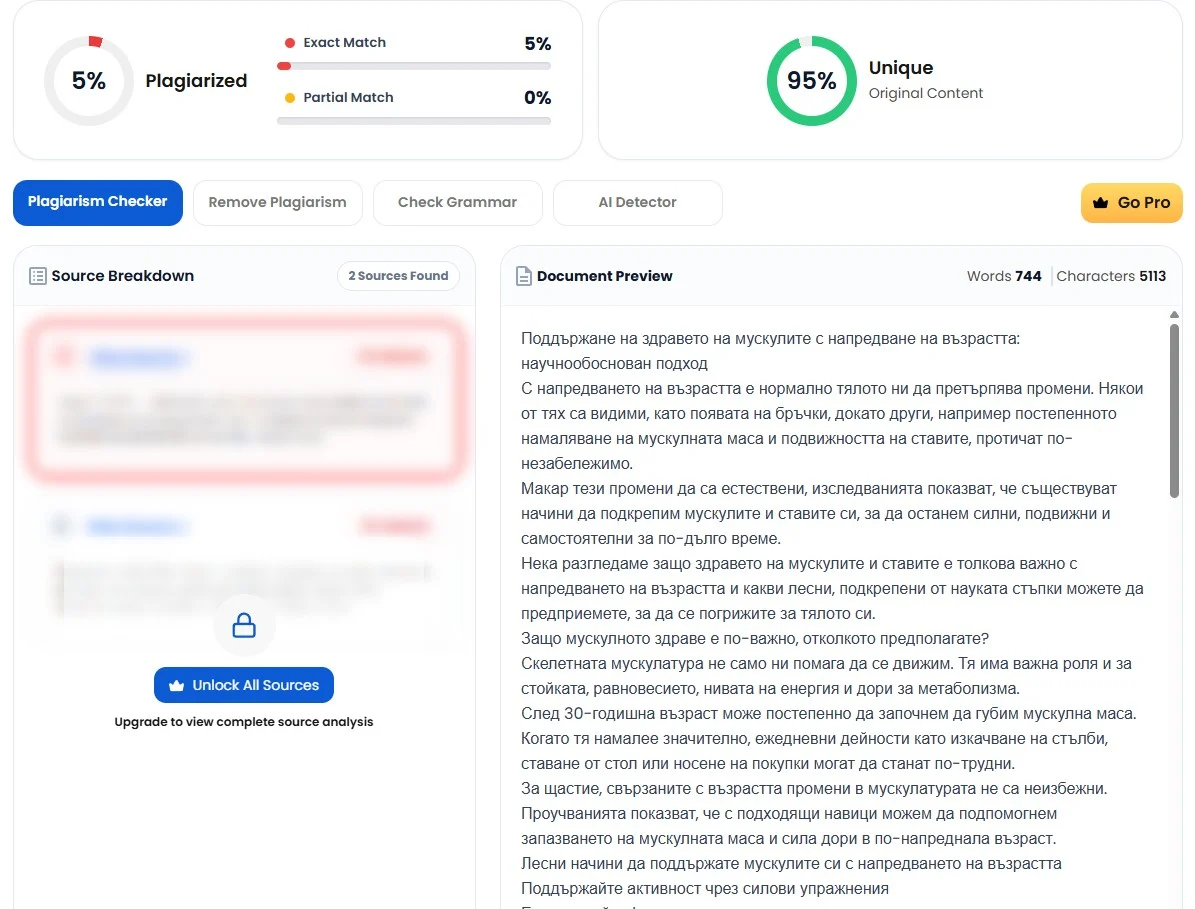Viewport: 1195px width, 909px height.
Task: Click the 95% unique circular gauge
Action: 812,81
